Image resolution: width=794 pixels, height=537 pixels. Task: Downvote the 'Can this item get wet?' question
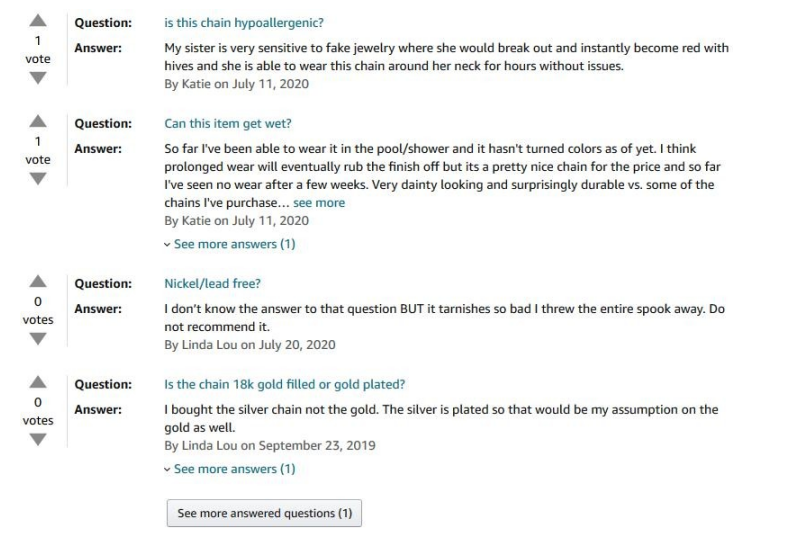(38, 179)
